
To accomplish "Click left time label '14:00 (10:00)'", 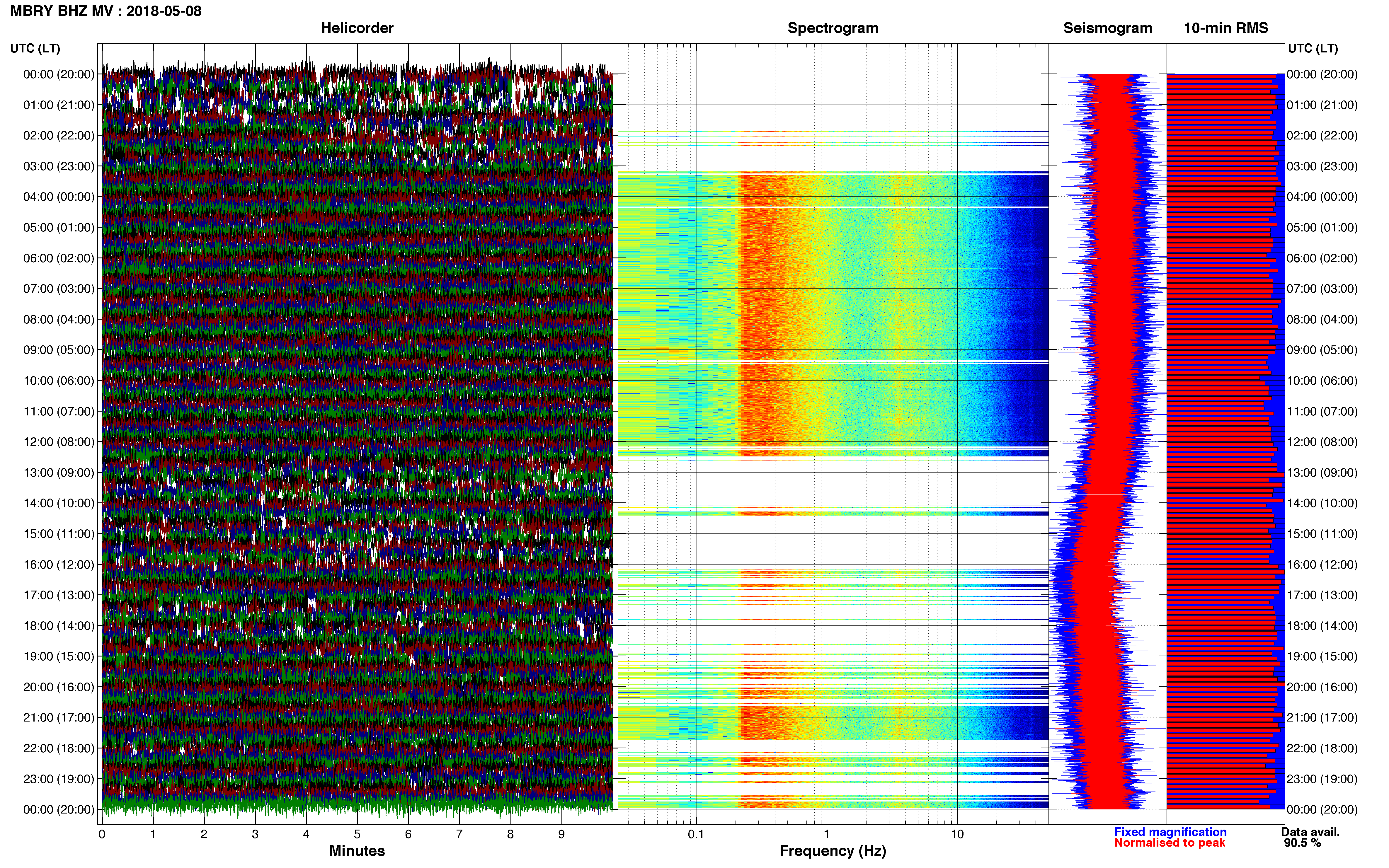I will click(x=59, y=504).
